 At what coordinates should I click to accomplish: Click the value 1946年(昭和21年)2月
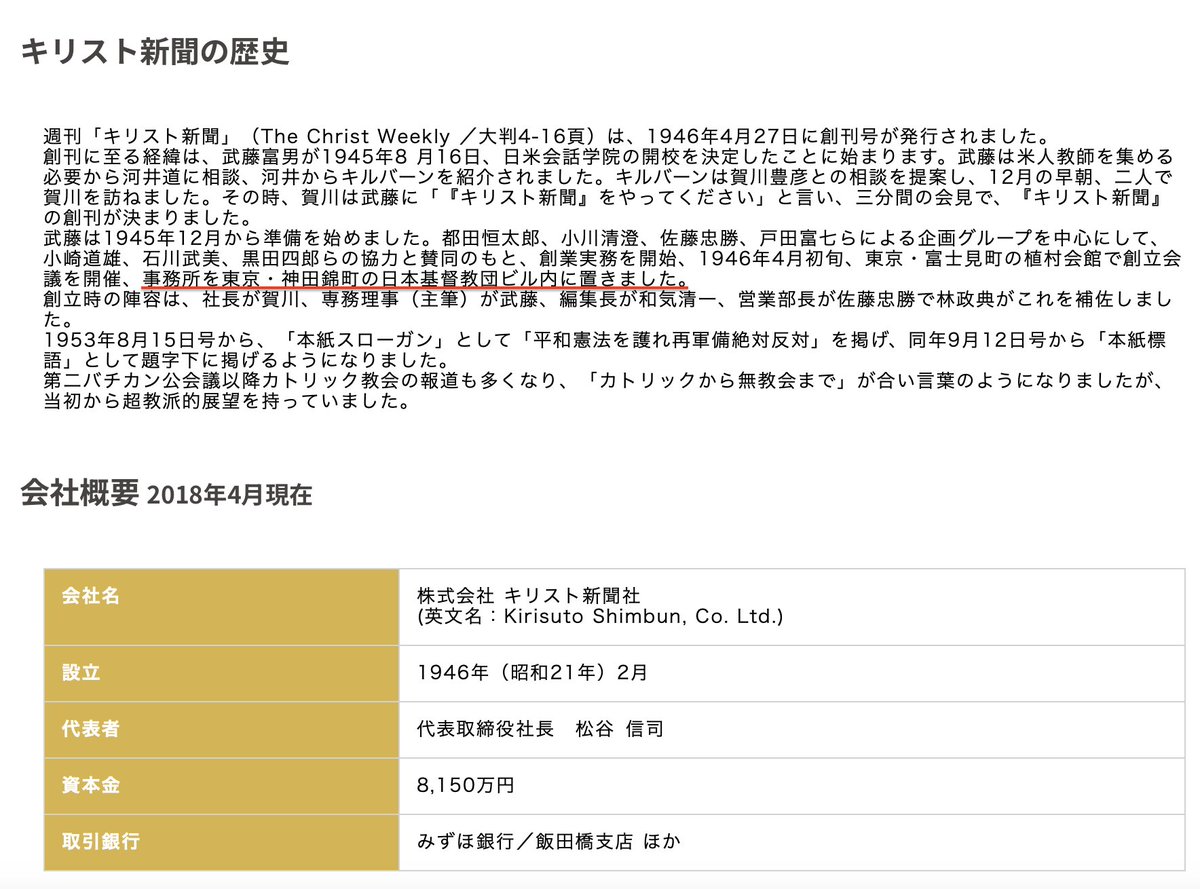(x=532, y=673)
